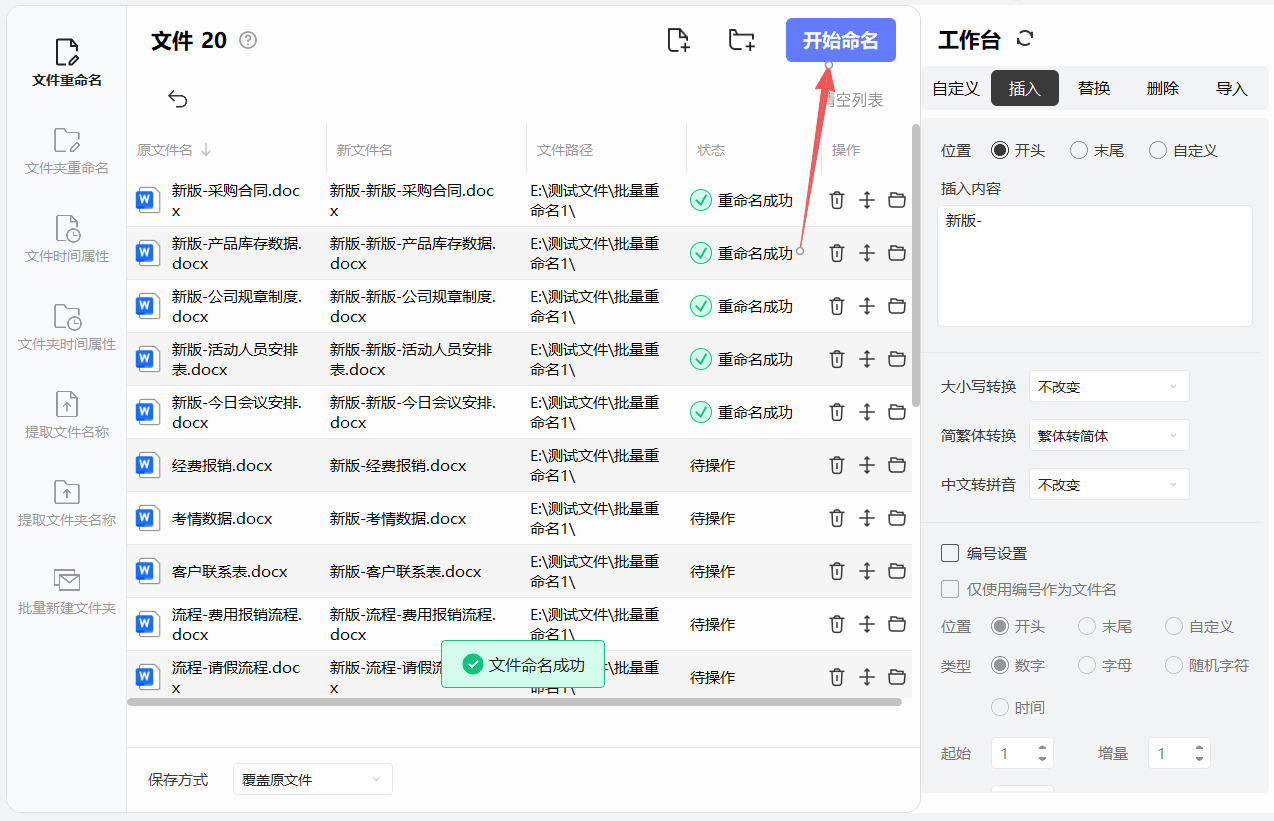Viewport: 1274px width, 821px height.
Task: Open the 简繁体转换 dropdown
Action: (x=1109, y=436)
